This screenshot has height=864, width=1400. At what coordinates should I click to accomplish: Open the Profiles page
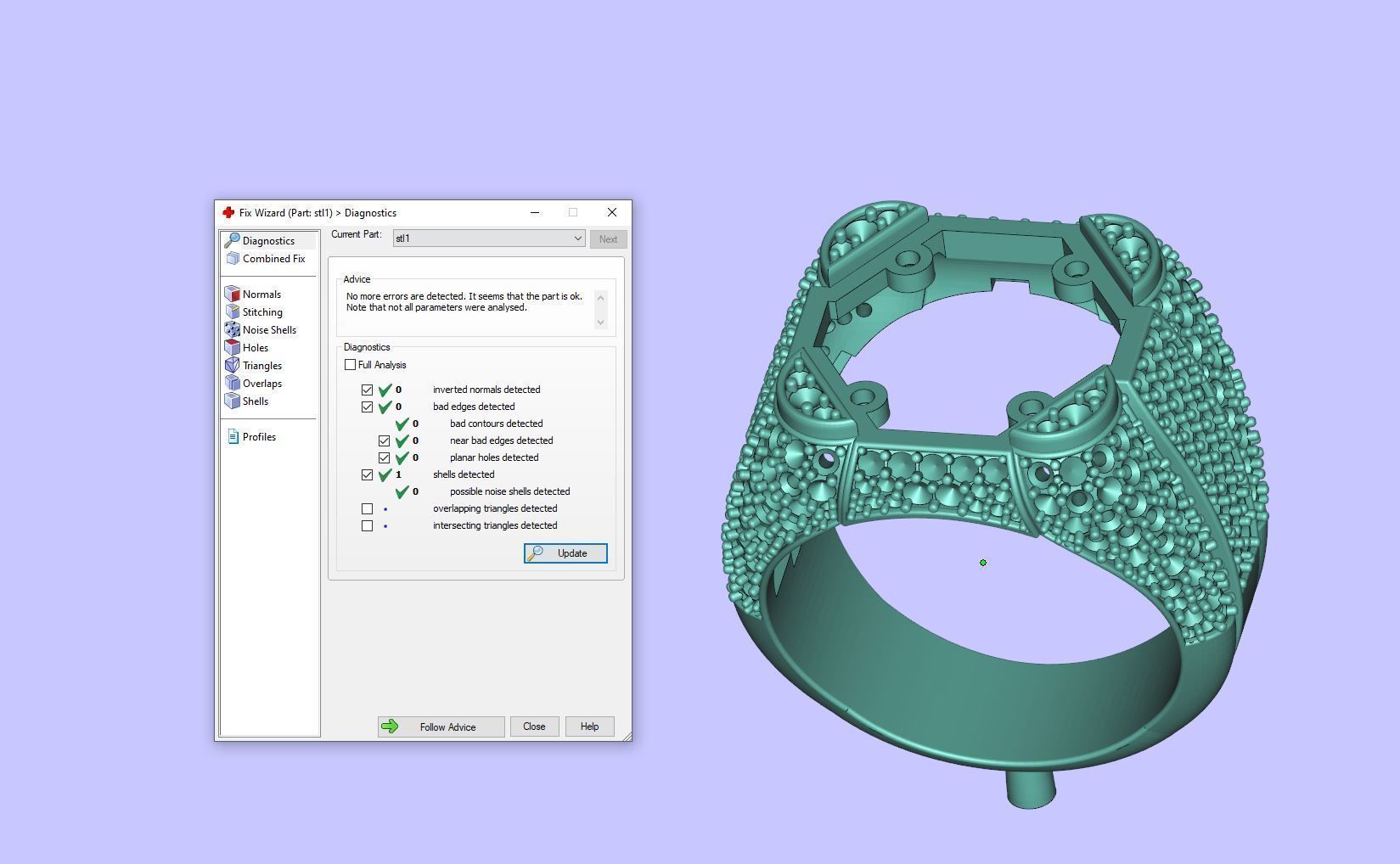(x=259, y=437)
